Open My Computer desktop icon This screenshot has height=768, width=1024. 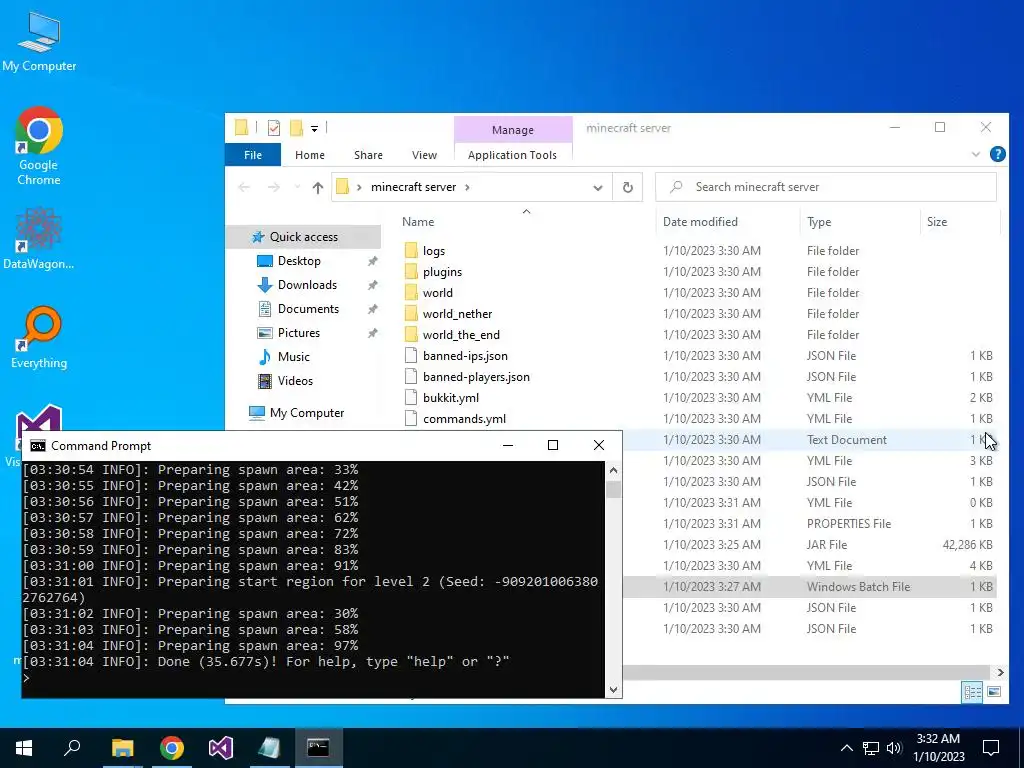pos(39,40)
